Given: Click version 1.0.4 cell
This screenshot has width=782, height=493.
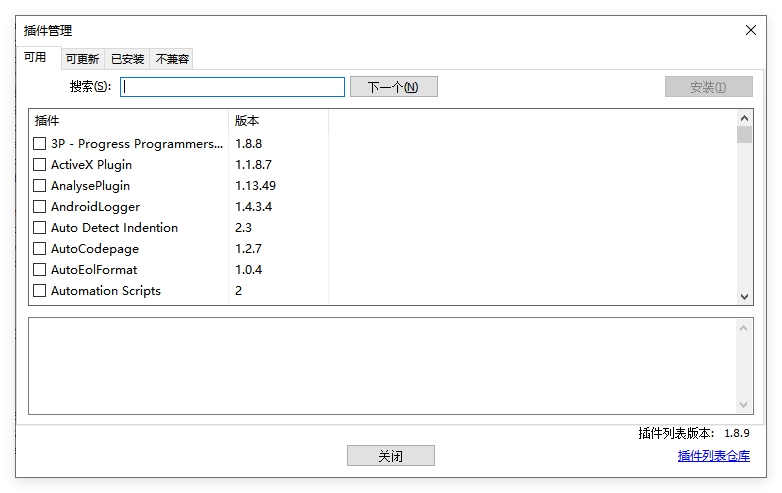Looking at the screenshot, I should point(248,270).
